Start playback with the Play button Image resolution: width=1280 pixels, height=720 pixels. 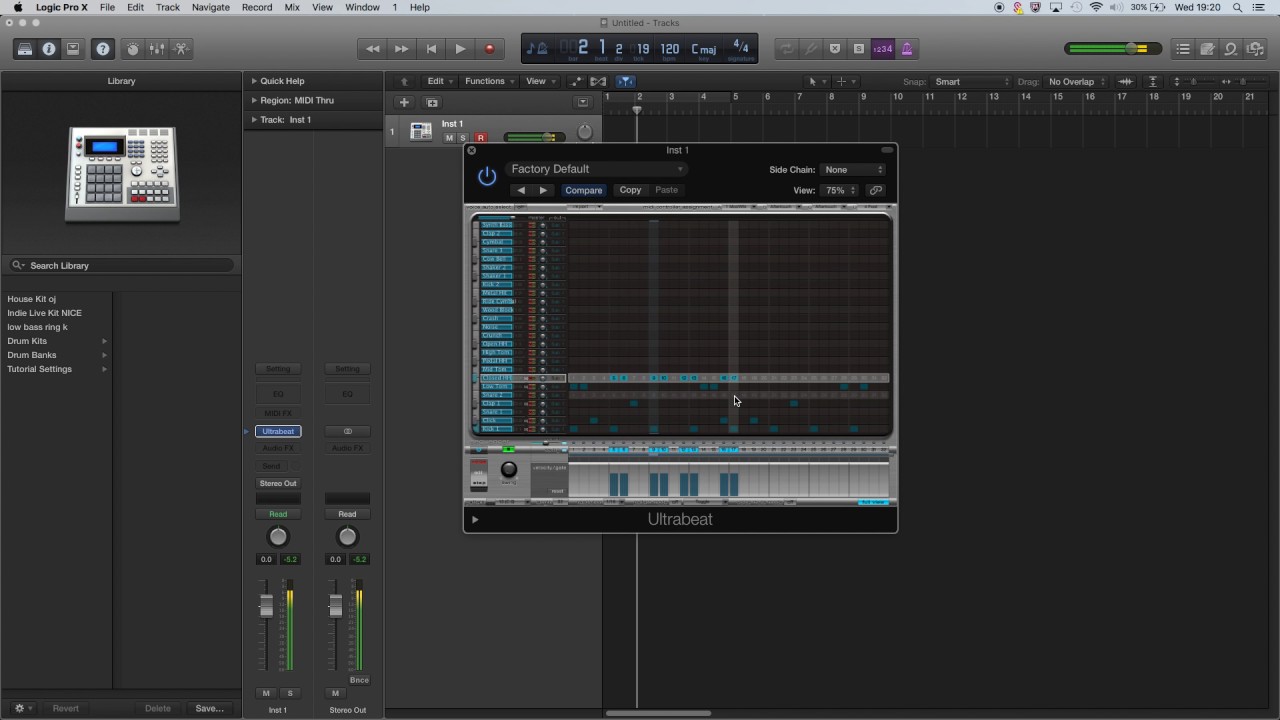click(x=460, y=49)
